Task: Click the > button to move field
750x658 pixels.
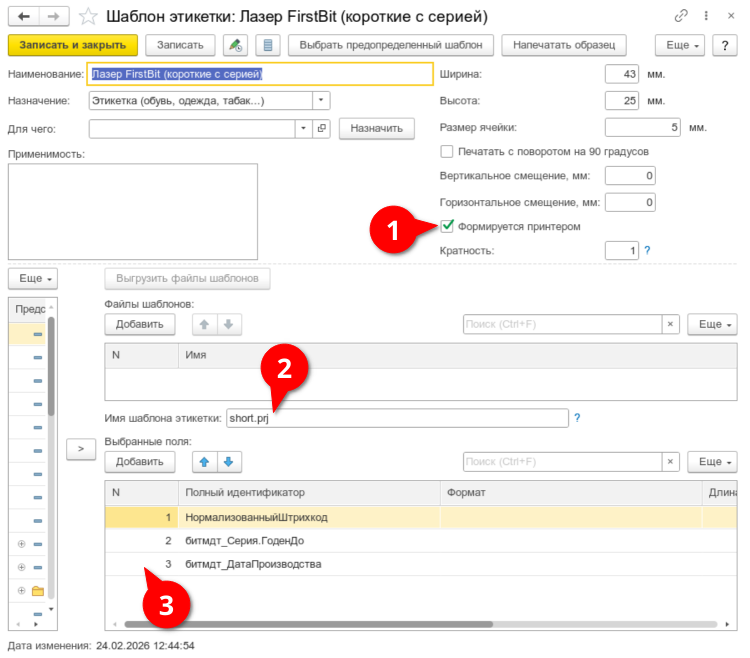Action: [x=81, y=449]
